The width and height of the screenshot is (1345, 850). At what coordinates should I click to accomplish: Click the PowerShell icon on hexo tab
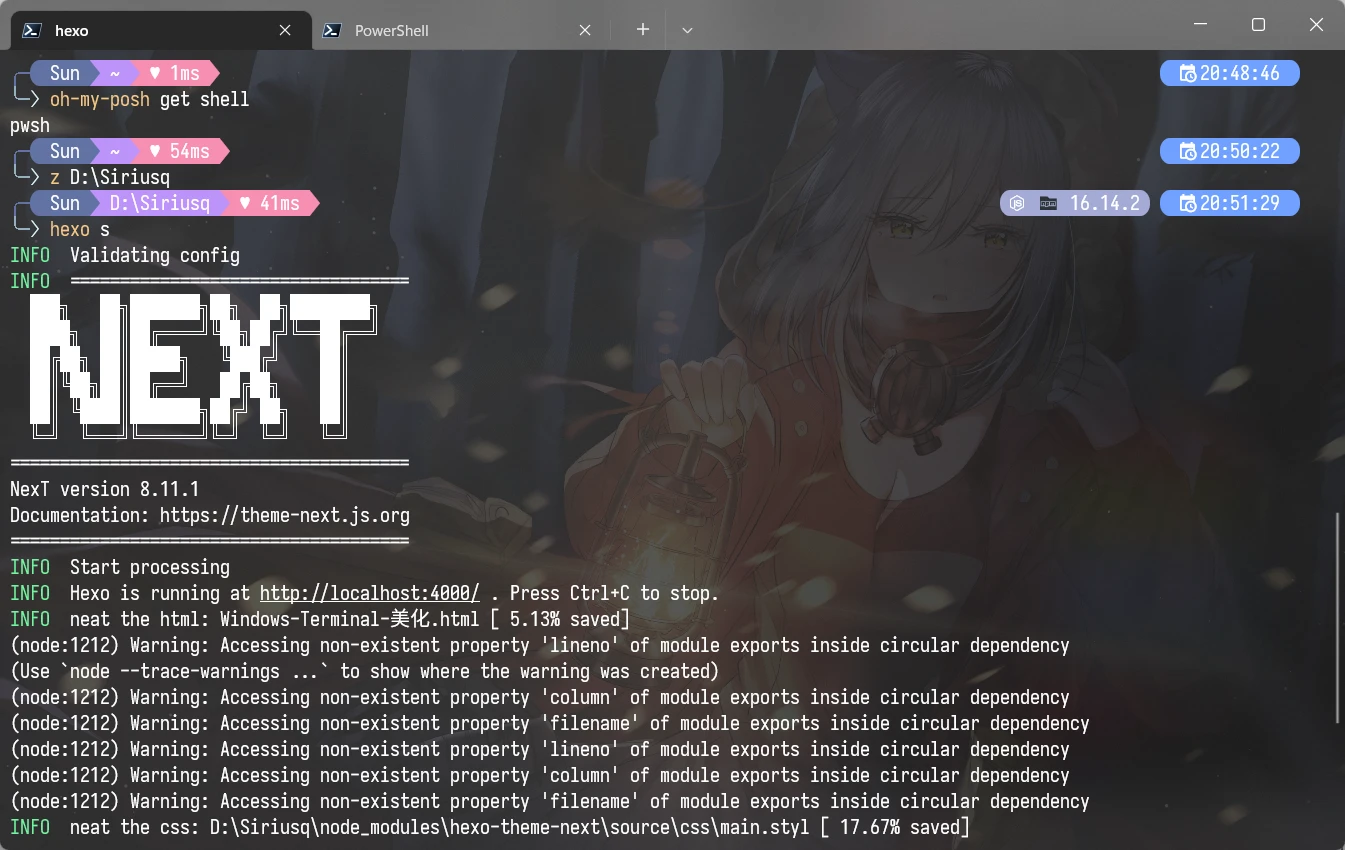coord(33,30)
